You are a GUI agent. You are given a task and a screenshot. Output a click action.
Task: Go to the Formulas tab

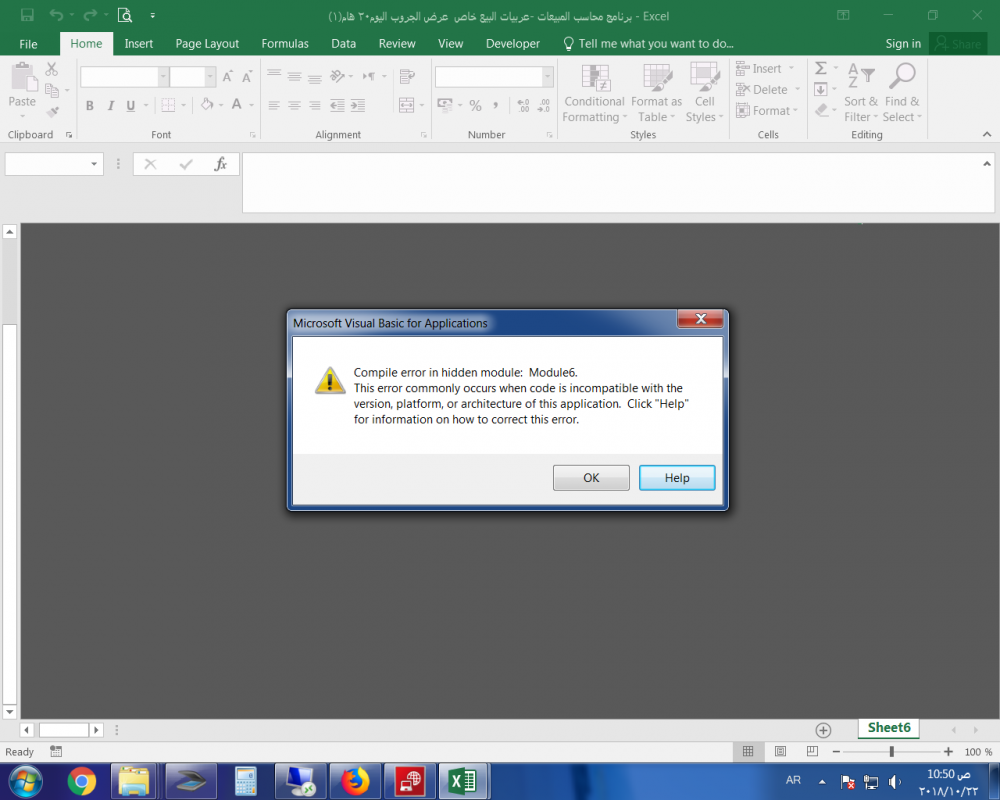click(x=284, y=44)
